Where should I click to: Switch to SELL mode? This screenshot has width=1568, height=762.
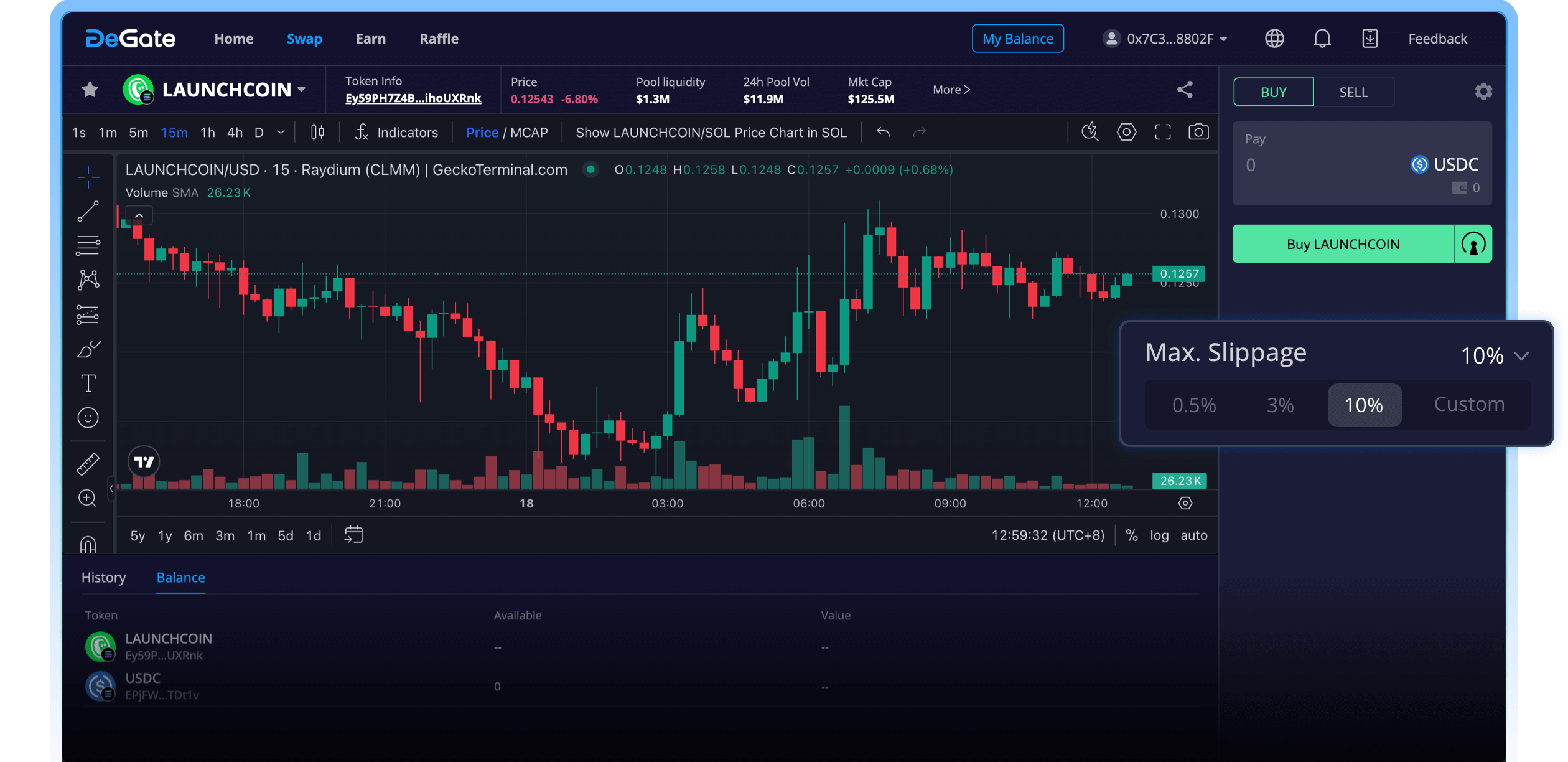(x=1353, y=92)
